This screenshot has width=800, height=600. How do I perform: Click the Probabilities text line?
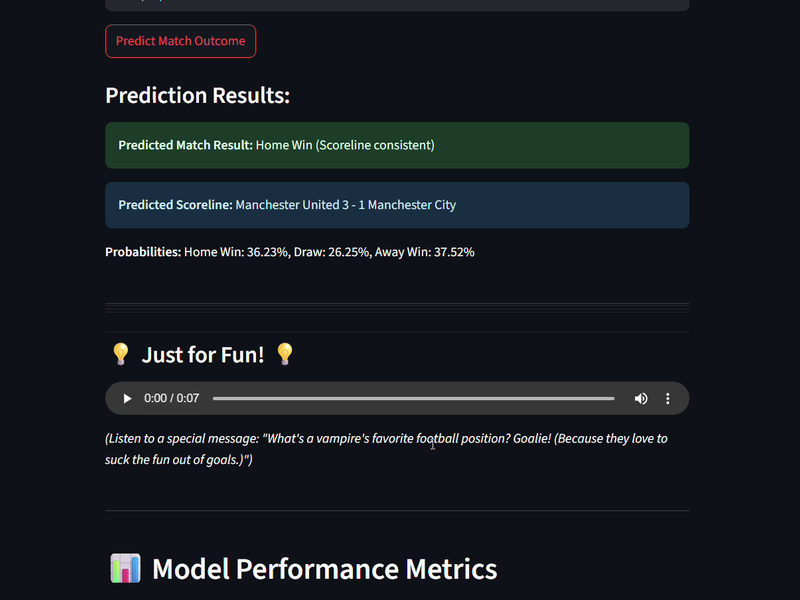[290, 252]
